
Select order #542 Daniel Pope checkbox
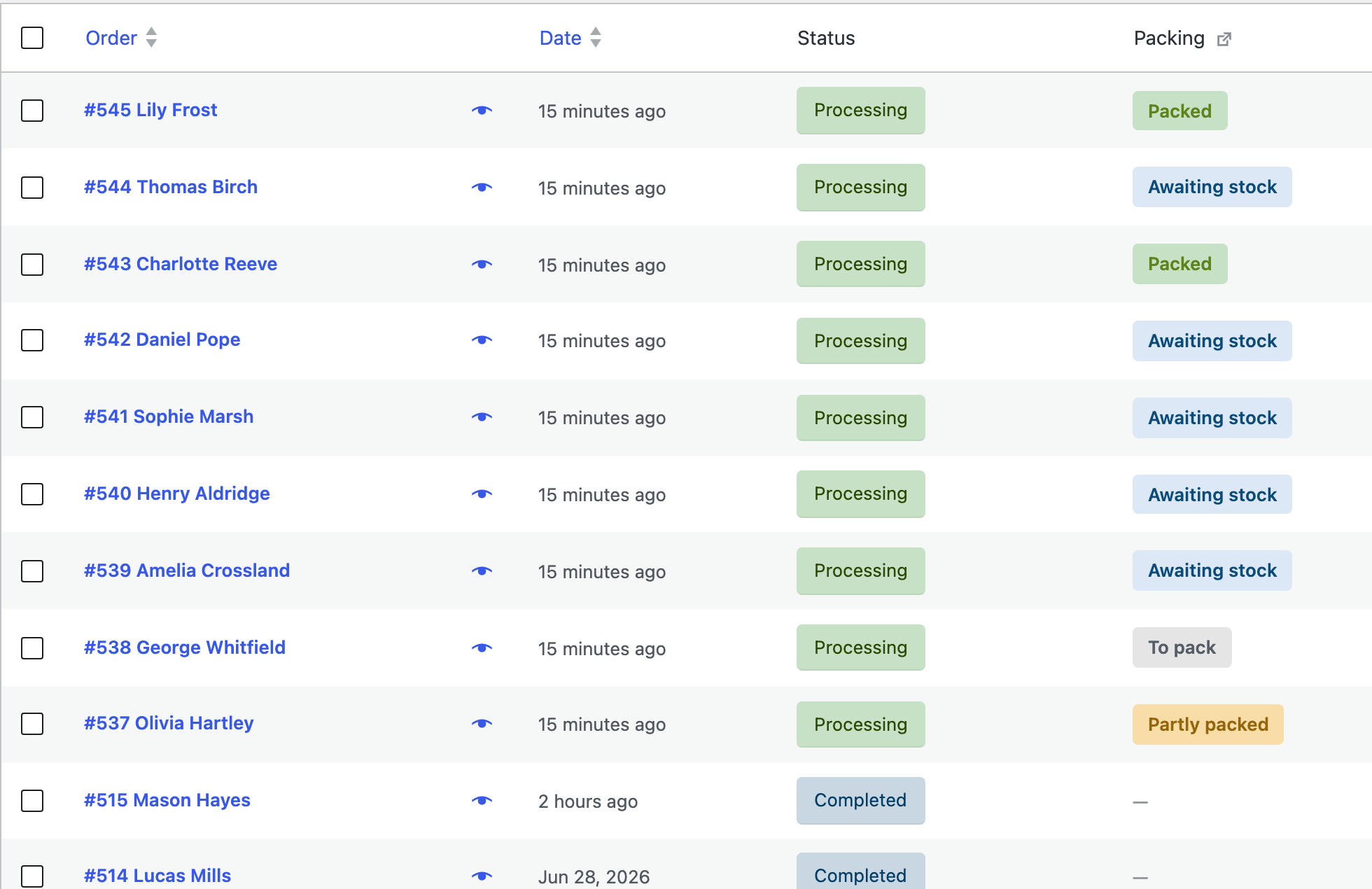(32, 340)
